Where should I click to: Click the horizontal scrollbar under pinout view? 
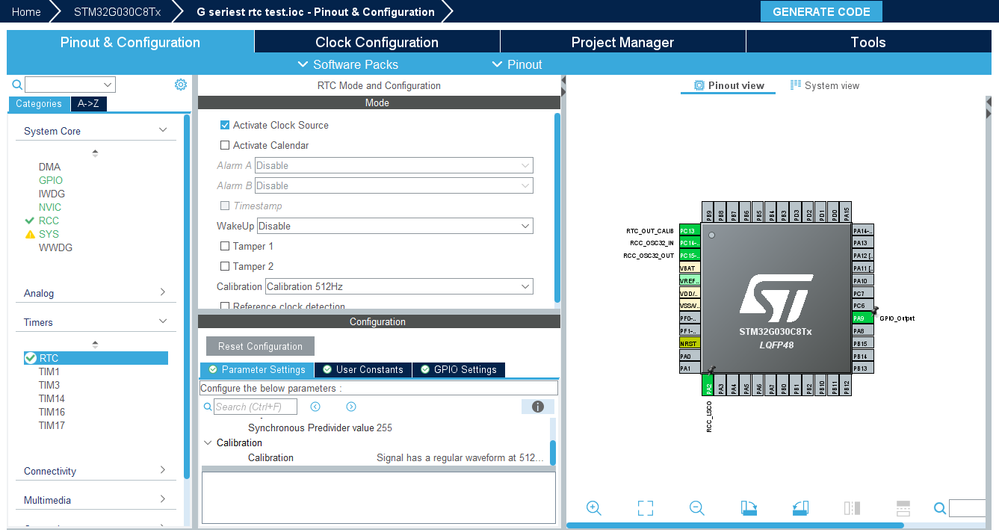tap(735, 526)
